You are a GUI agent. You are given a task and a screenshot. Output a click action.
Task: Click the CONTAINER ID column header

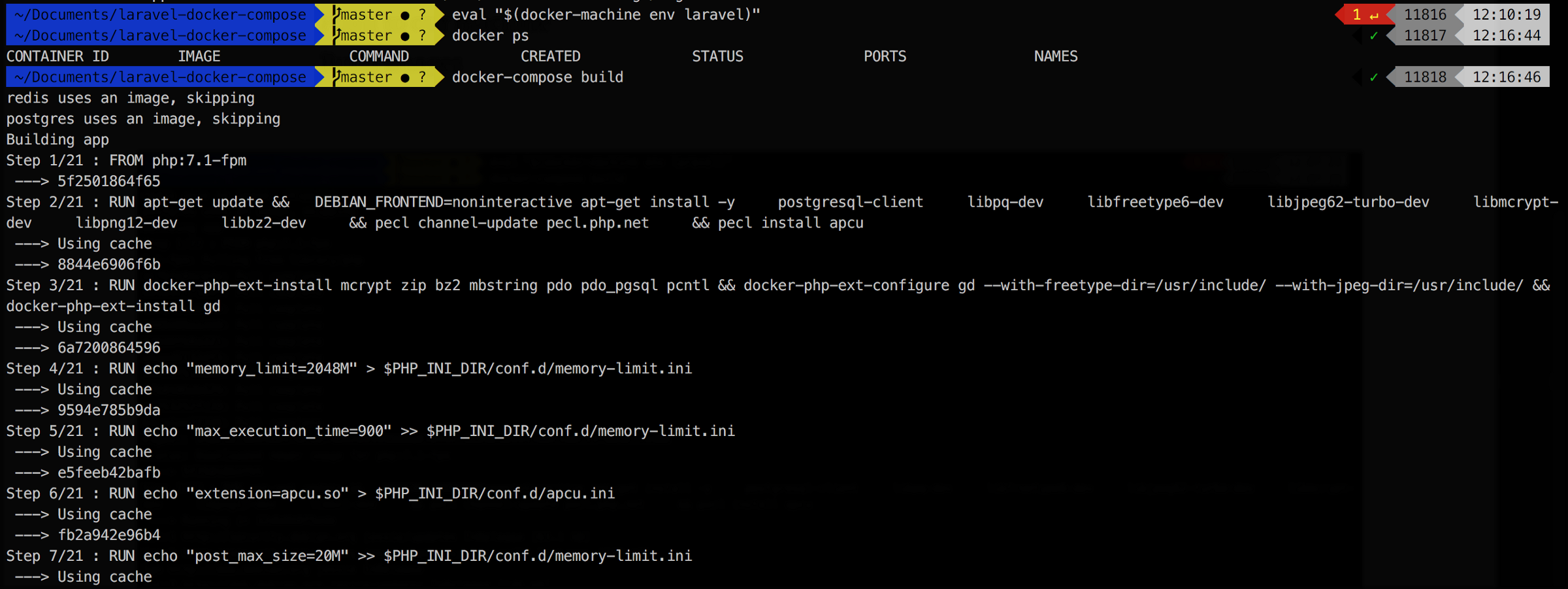tap(57, 56)
